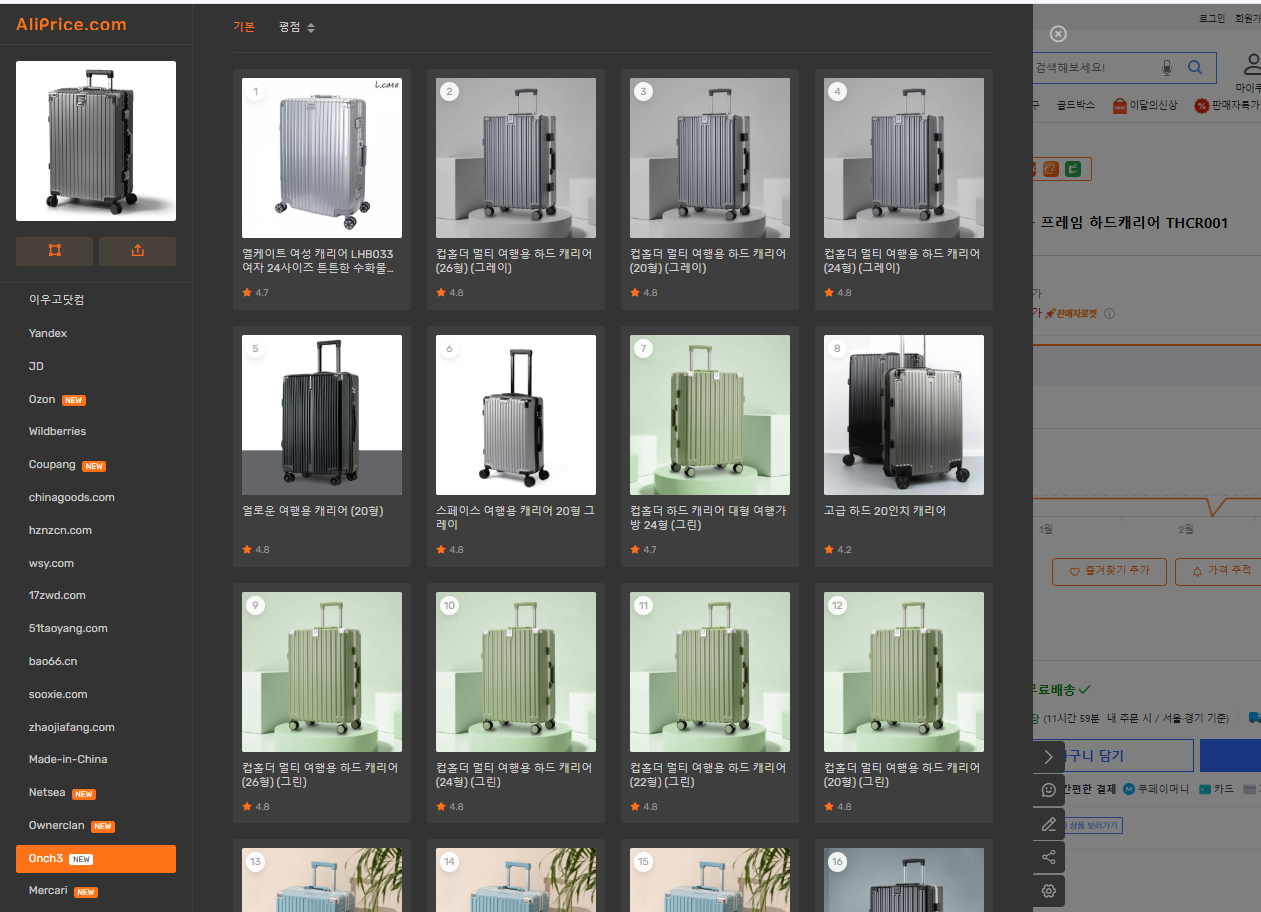
Task: Open 골드박스 menu item on Coupang page
Action: [x=1075, y=105]
